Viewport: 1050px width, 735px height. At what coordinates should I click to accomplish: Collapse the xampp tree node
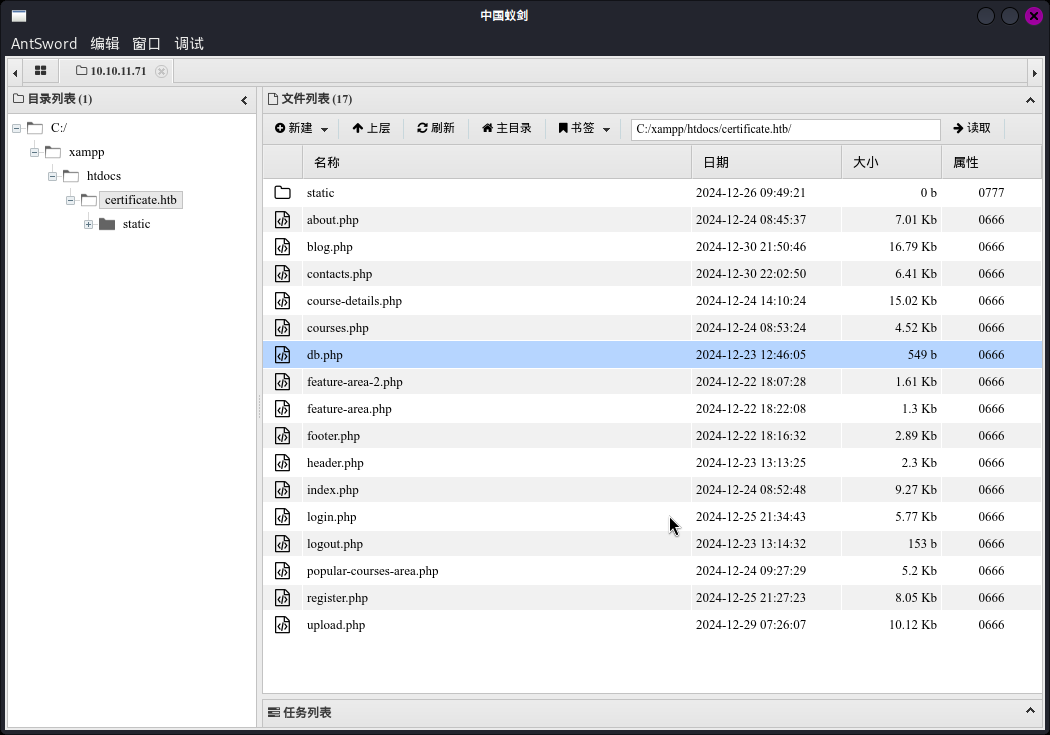coord(35,152)
